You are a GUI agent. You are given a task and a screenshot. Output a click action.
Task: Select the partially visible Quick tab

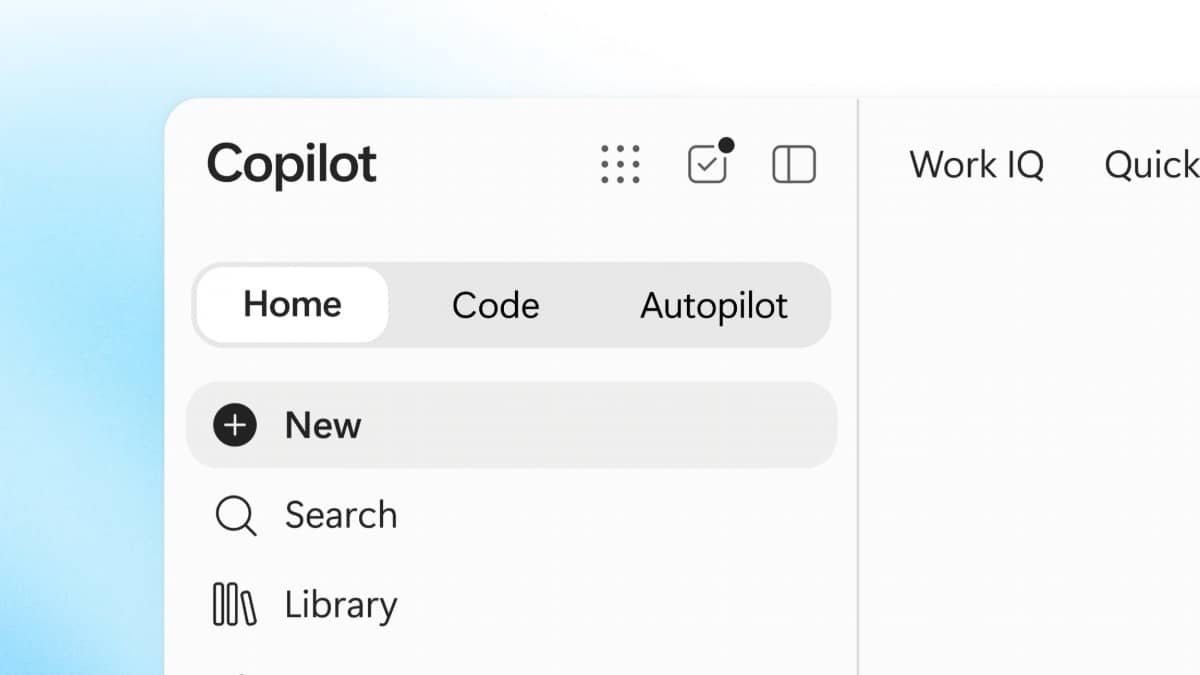click(x=1151, y=165)
